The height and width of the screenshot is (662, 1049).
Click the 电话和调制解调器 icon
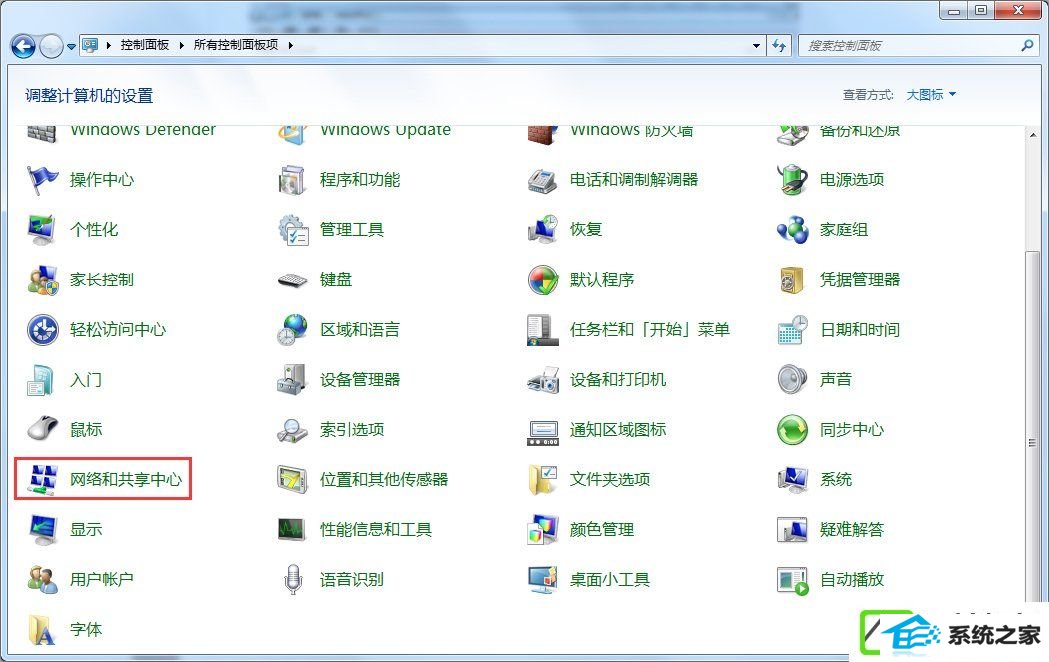click(543, 180)
